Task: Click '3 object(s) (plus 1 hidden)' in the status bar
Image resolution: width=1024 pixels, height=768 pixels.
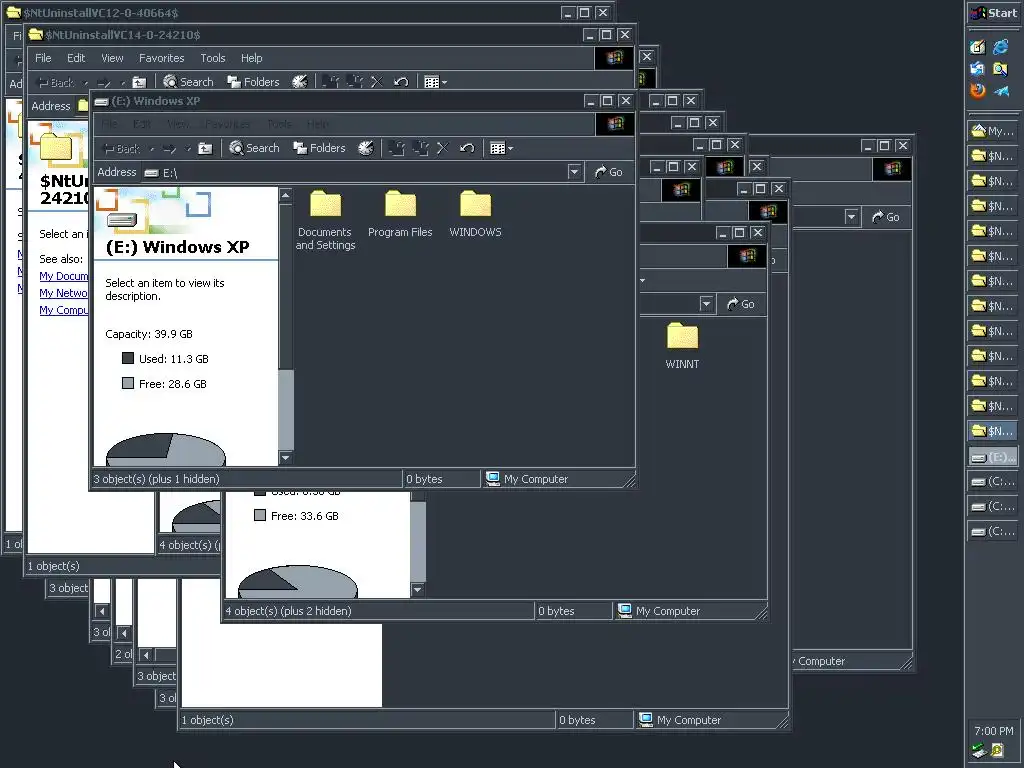Action: pyautogui.click(x=157, y=479)
